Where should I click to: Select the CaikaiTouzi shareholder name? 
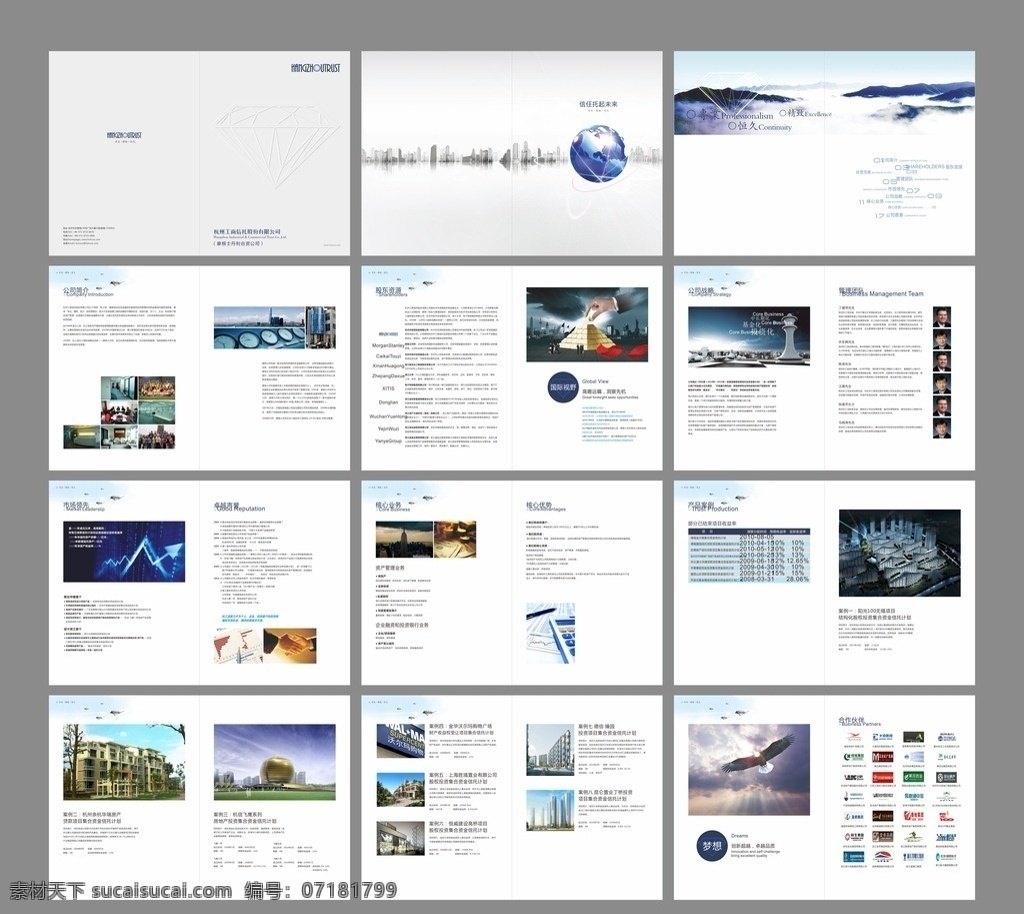[389, 356]
